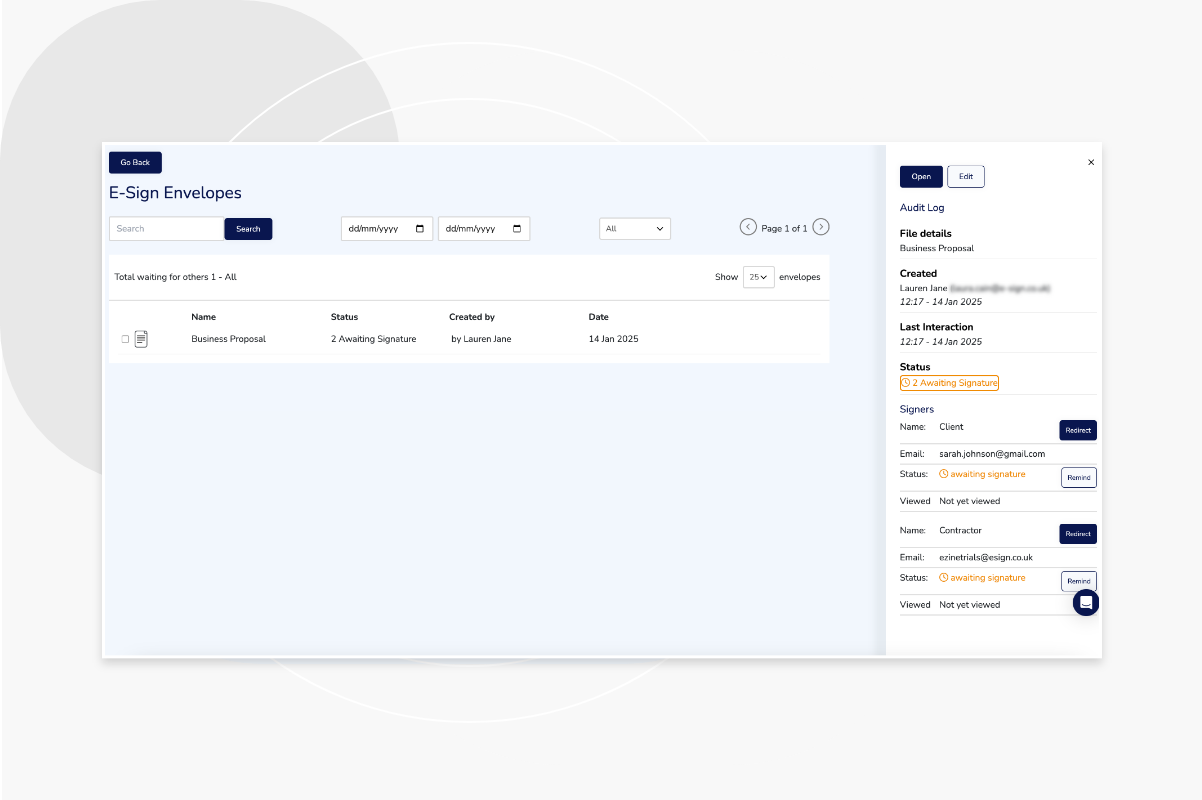1202x800 pixels.
Task: Focus the Search input field
Action: click(x=166, y=229)
